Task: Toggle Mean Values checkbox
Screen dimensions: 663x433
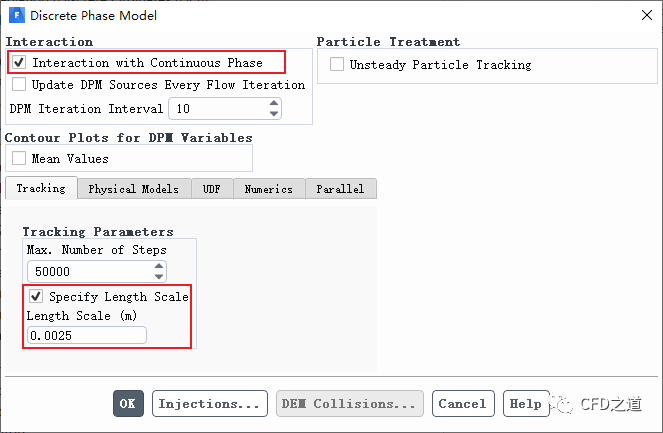Action: coord(19,158)
